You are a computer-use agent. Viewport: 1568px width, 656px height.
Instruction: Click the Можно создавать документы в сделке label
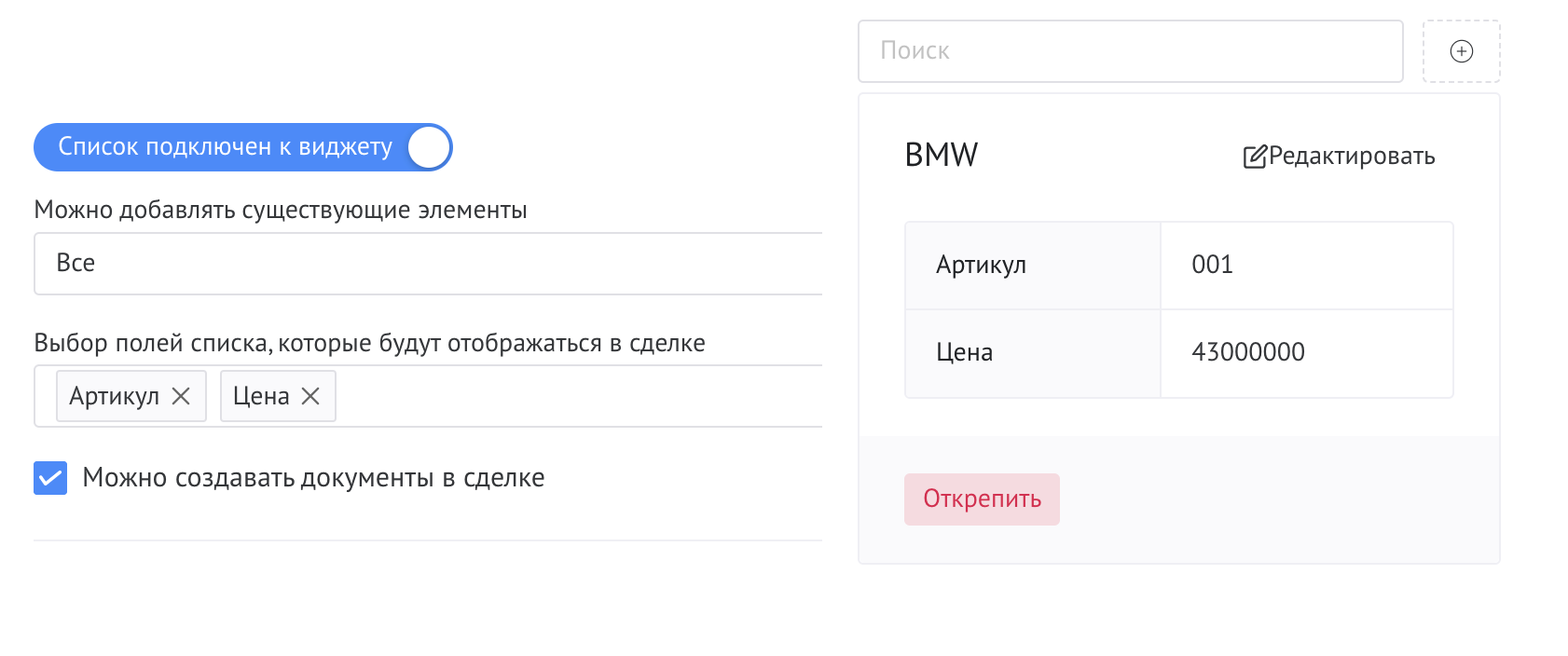(313, 478)
